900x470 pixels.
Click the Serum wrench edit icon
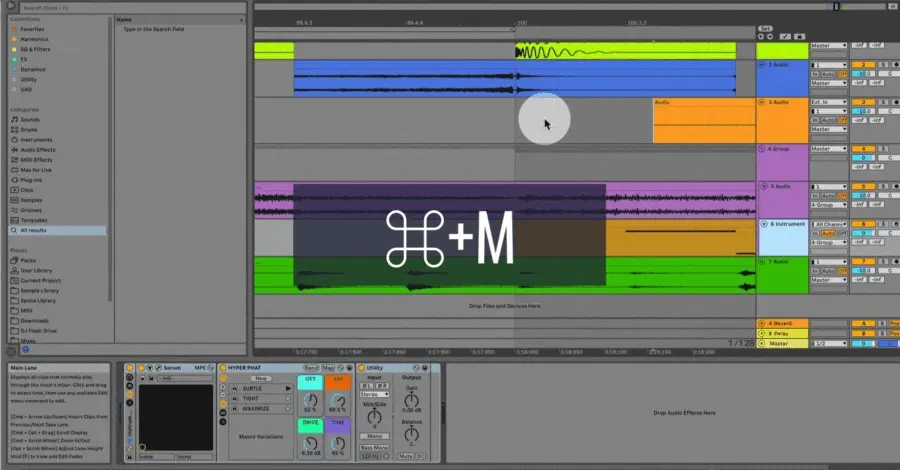(x=158, y=368)
